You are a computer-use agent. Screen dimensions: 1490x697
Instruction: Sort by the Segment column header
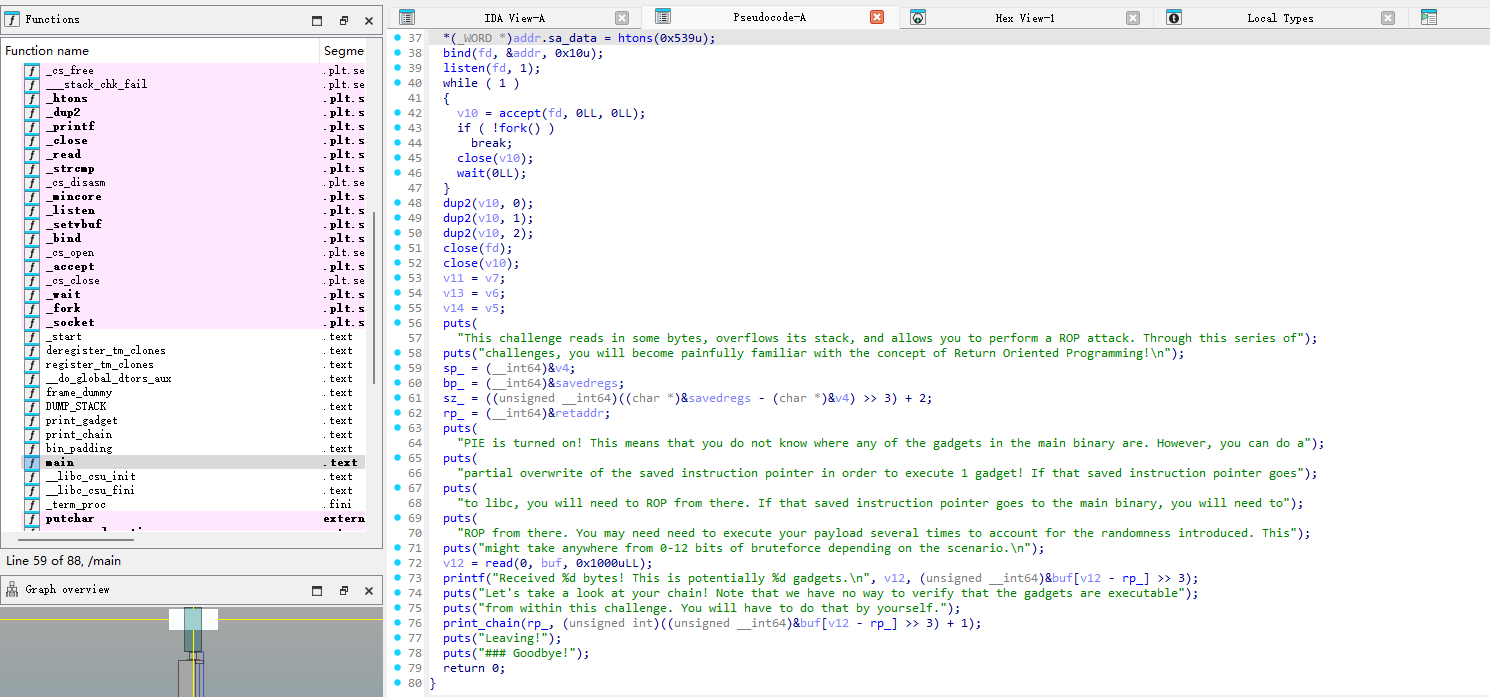click(x=343, y=51)
